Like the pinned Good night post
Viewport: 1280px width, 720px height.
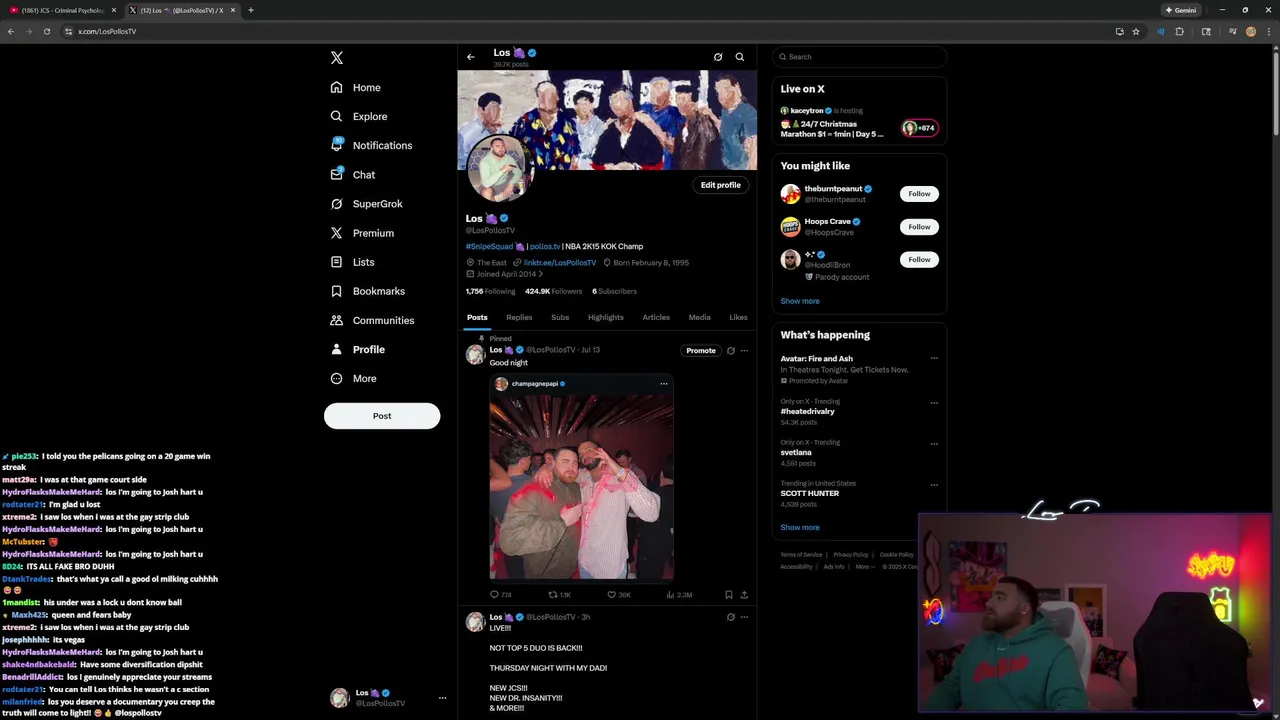pyautogui.click(x=619, y=595)
